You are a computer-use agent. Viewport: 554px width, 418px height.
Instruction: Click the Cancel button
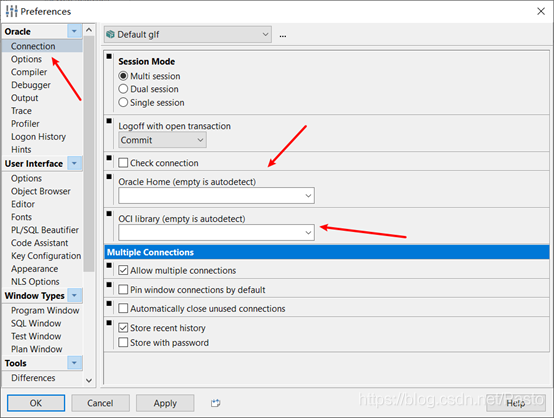pos(100,403)
